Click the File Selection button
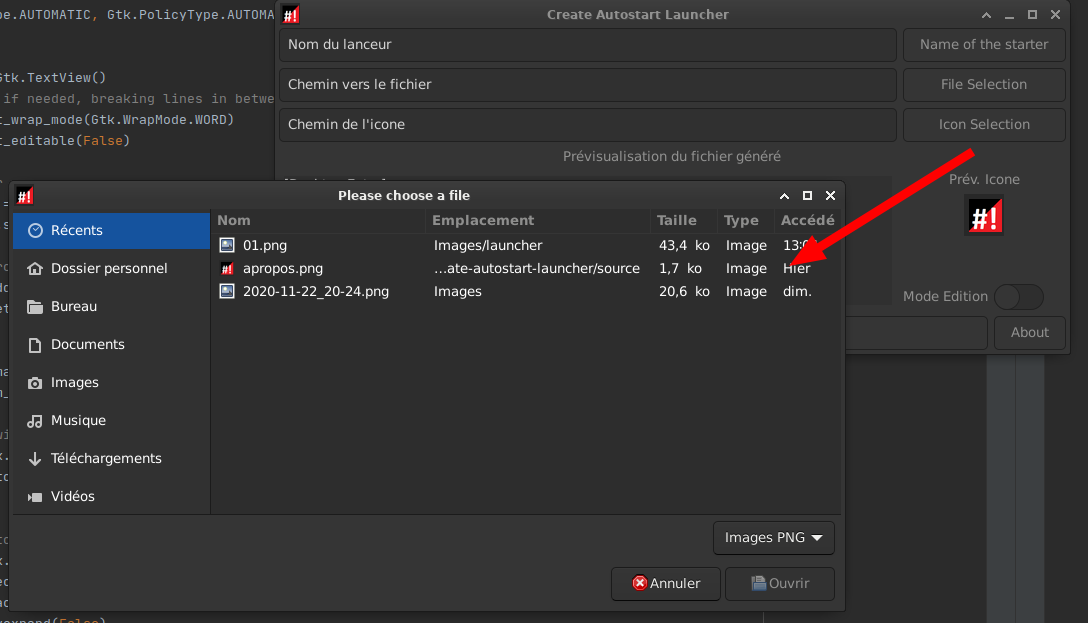 [983, 85]
